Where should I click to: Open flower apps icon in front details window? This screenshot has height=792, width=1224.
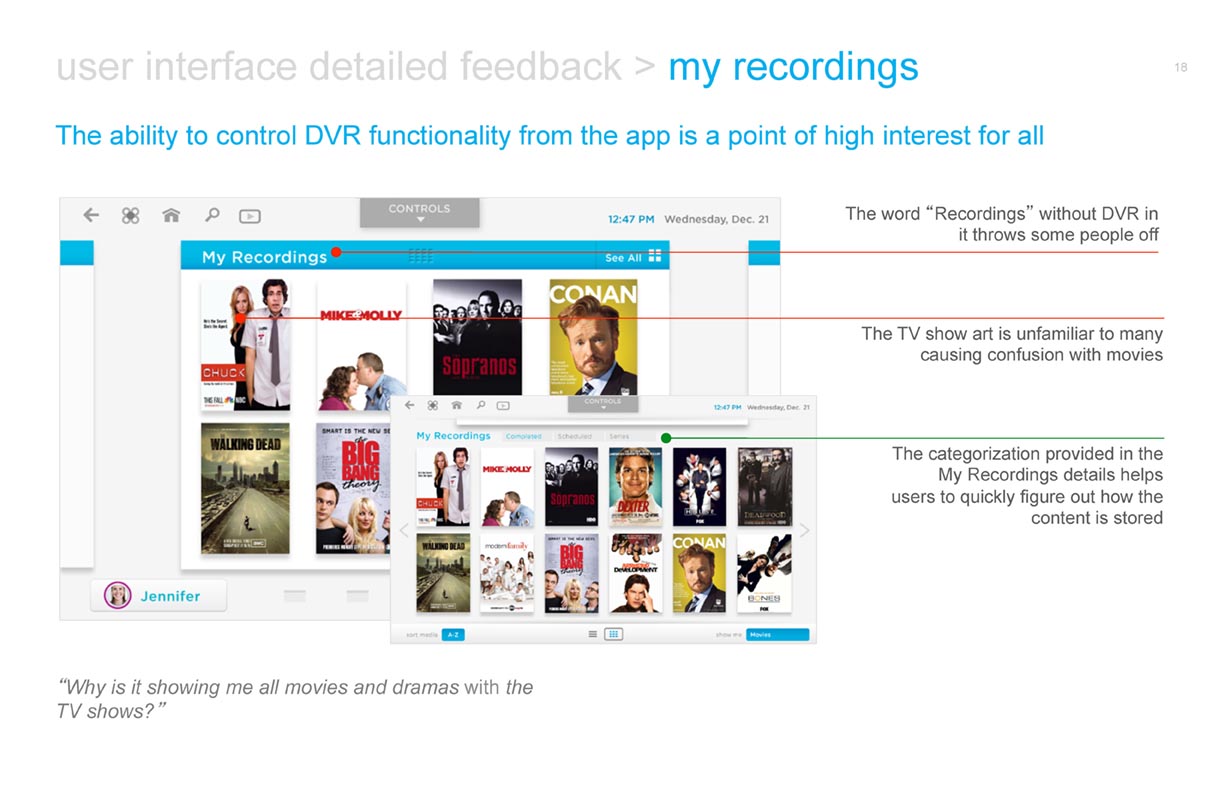[x=432, y=406]
